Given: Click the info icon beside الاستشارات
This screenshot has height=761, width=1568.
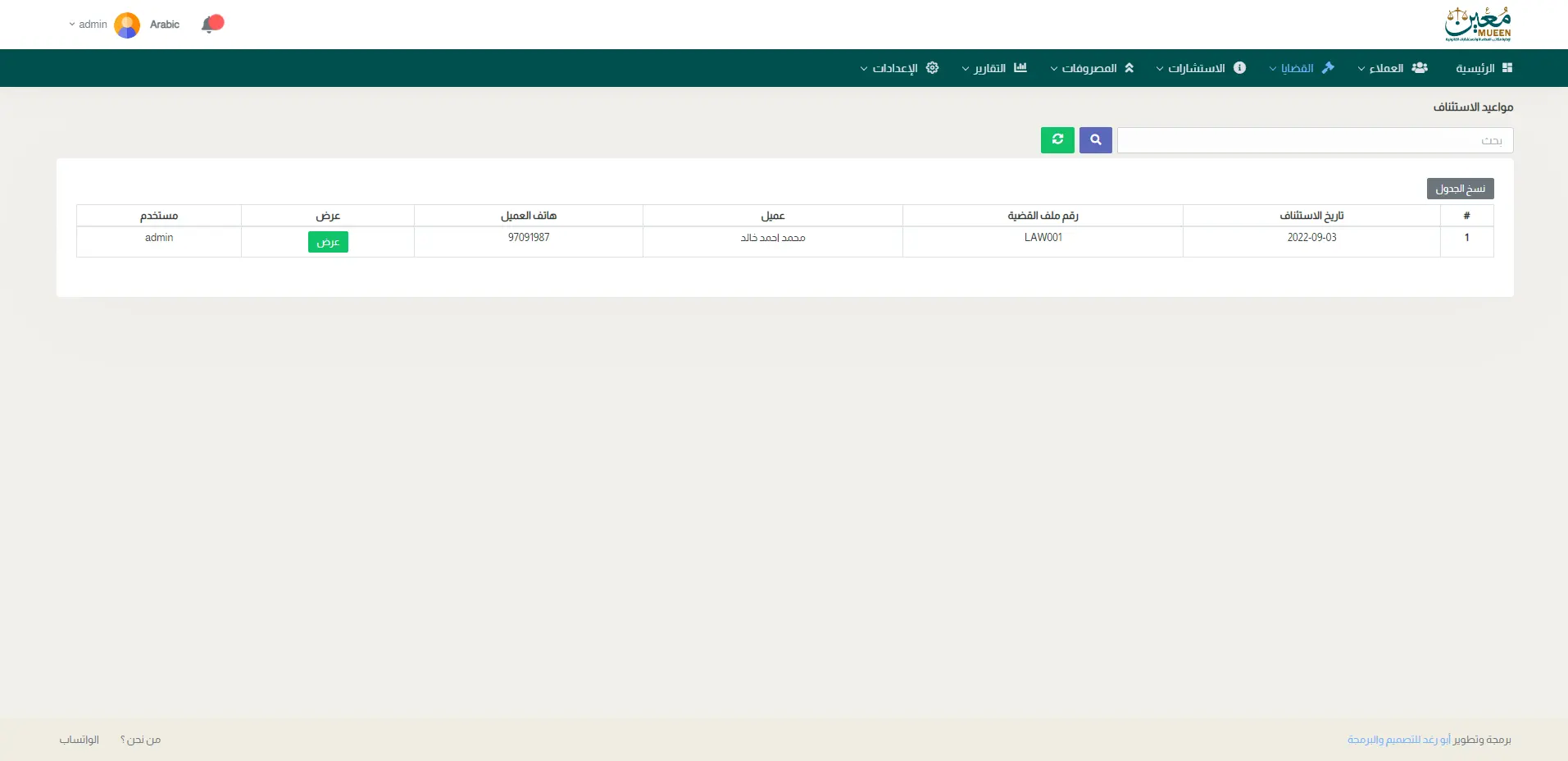Looking at the screenshot, I should tap(1239, 68).
